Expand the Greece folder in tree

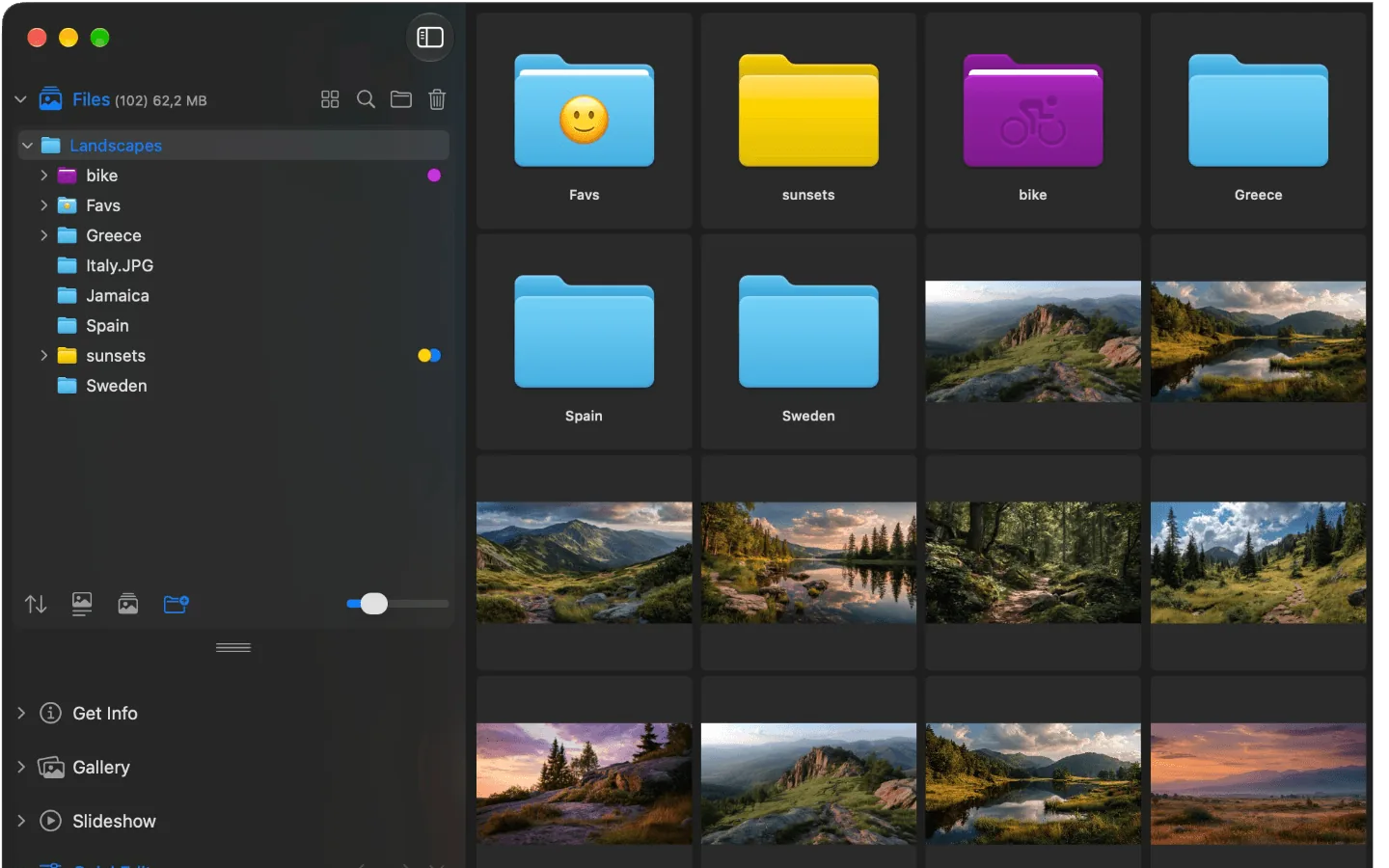[x=43, y=235]
